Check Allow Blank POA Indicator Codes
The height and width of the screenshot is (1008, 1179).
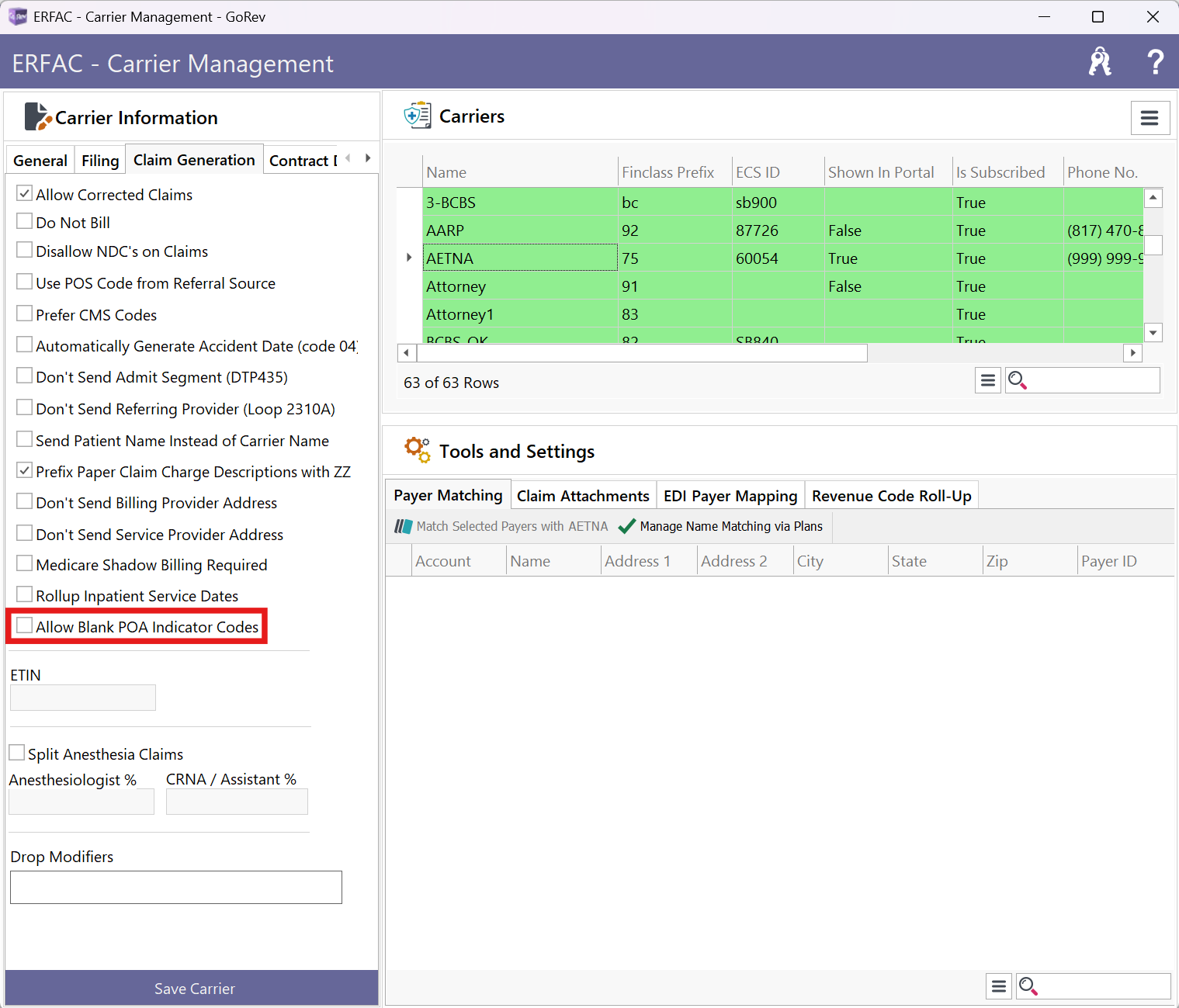coord(25,625)
